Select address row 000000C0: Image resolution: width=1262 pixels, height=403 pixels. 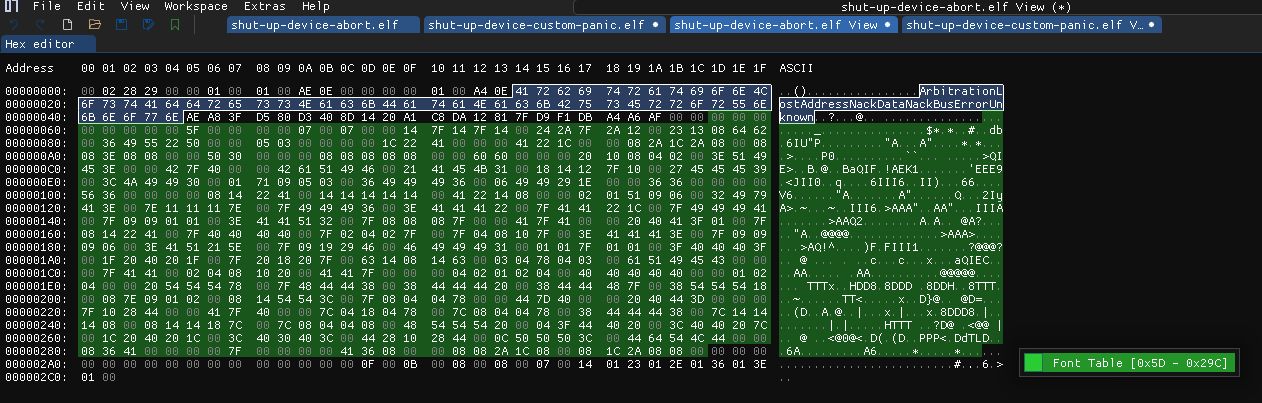click(38, 169)
